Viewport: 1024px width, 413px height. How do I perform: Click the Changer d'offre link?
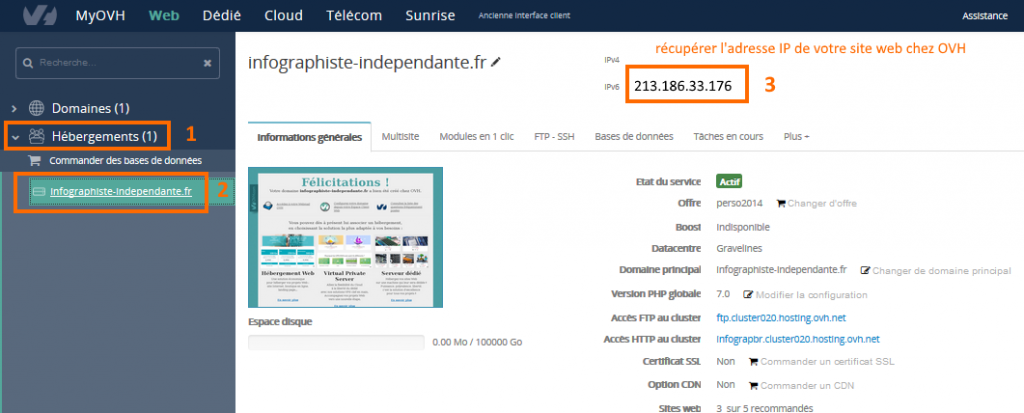click(822, 203)
